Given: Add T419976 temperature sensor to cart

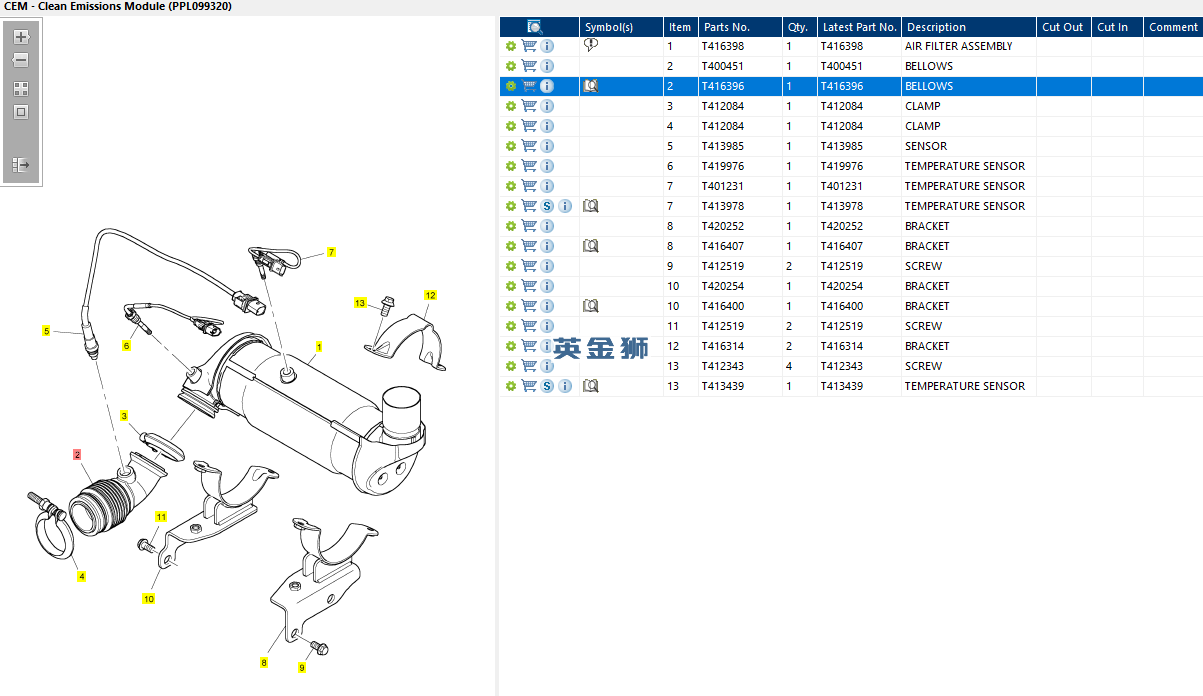Looking at the screenshot, I should pyautogui.click(x=529, y=166).
